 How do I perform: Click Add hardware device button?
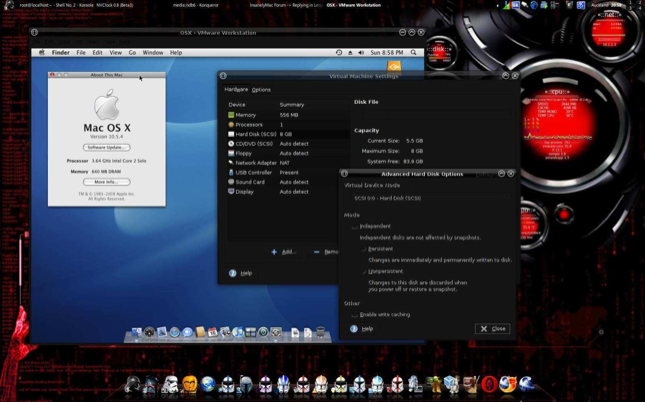[284, 252]
